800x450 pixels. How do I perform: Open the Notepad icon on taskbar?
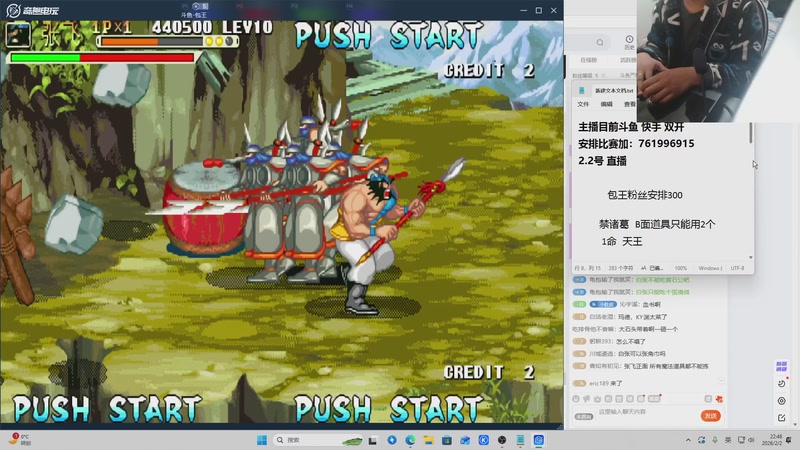[x=520, y=440]
